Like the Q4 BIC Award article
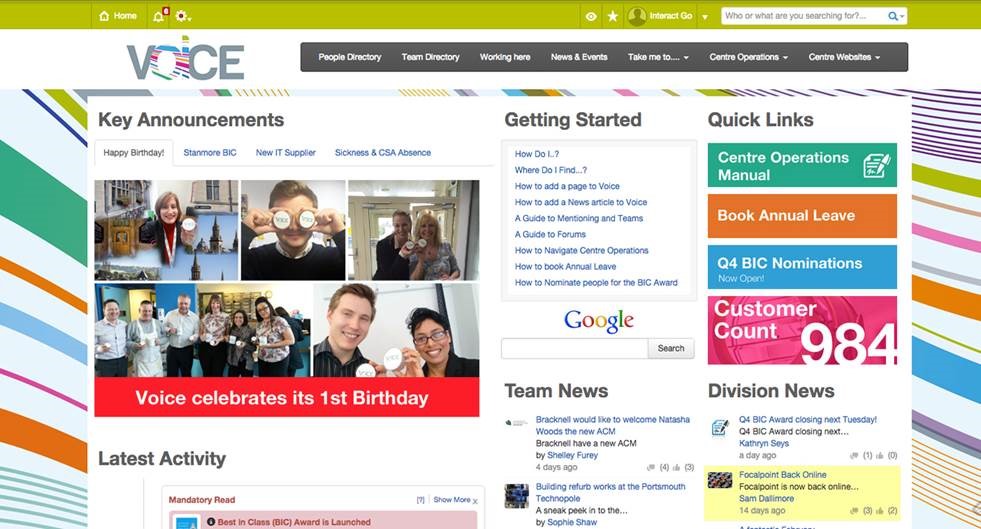Viewport: 981px width, 529px height. (880, 455)
